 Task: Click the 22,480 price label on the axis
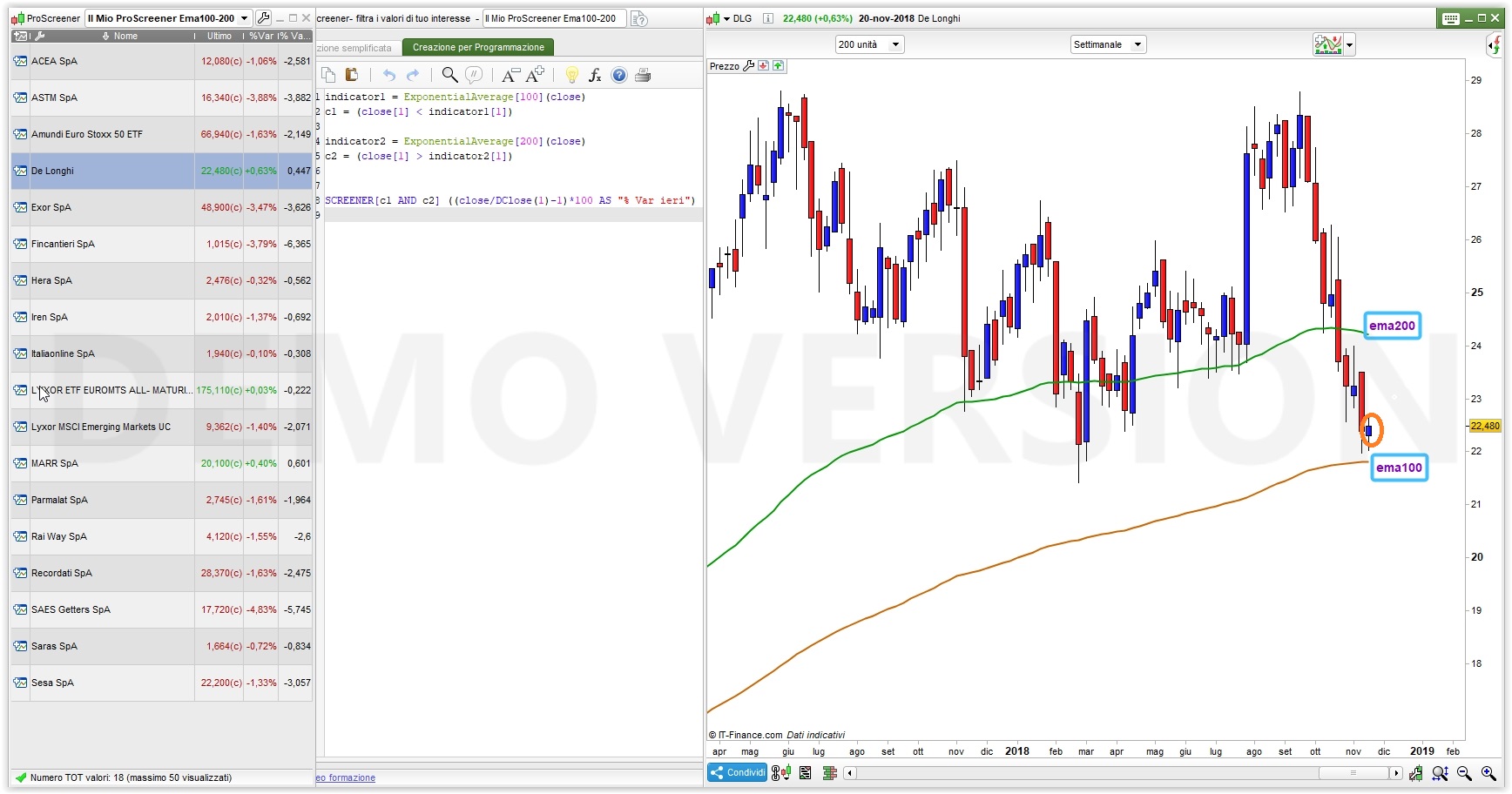click(x=1485, y=426)
